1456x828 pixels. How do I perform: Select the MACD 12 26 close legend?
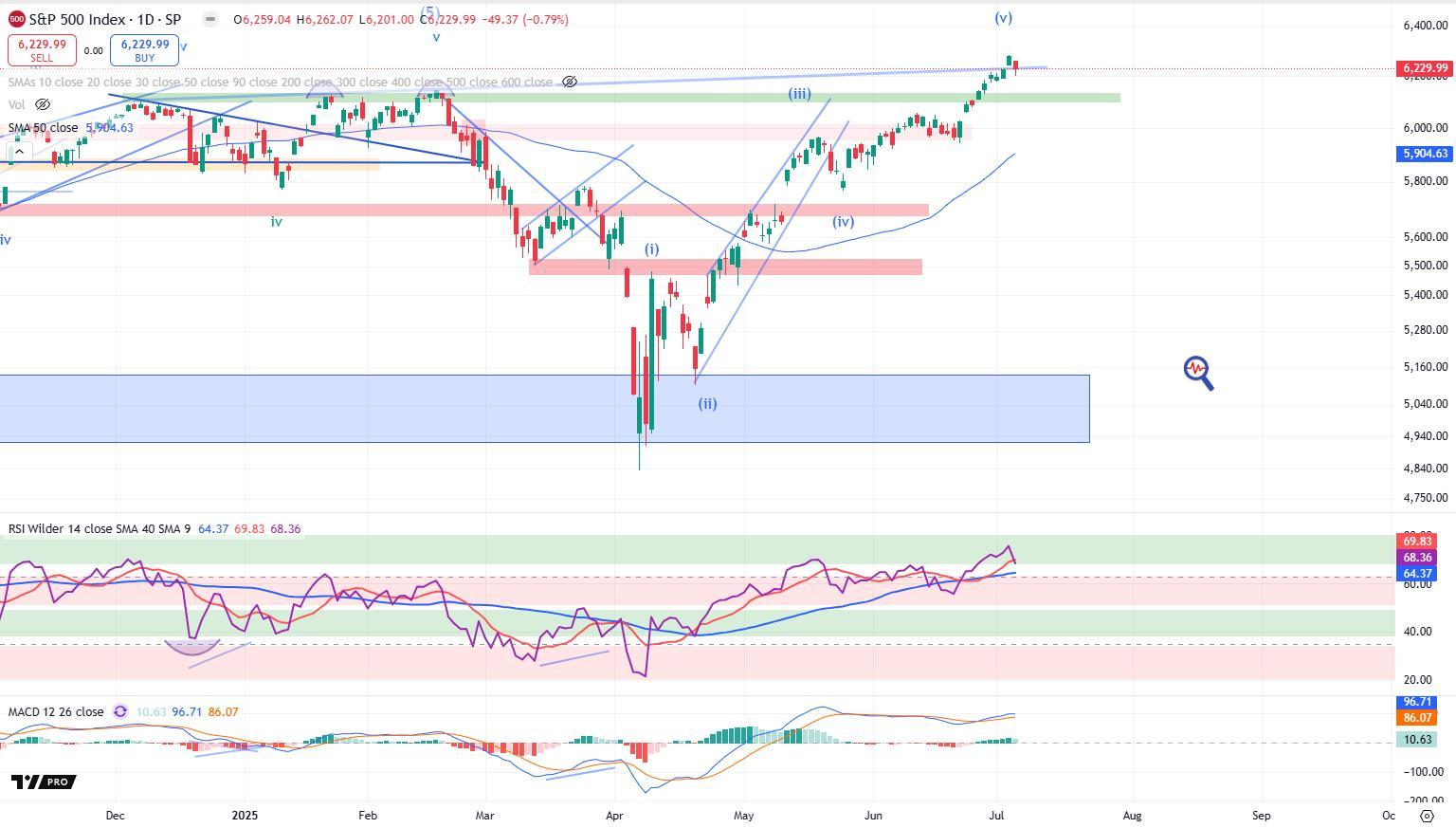point(56,711)
